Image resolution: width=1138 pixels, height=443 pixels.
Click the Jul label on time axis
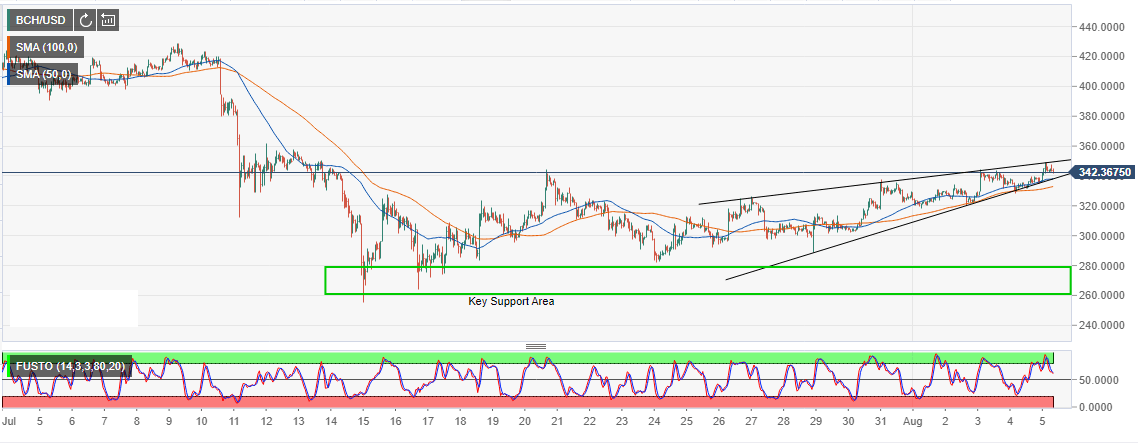click(10, 423)
